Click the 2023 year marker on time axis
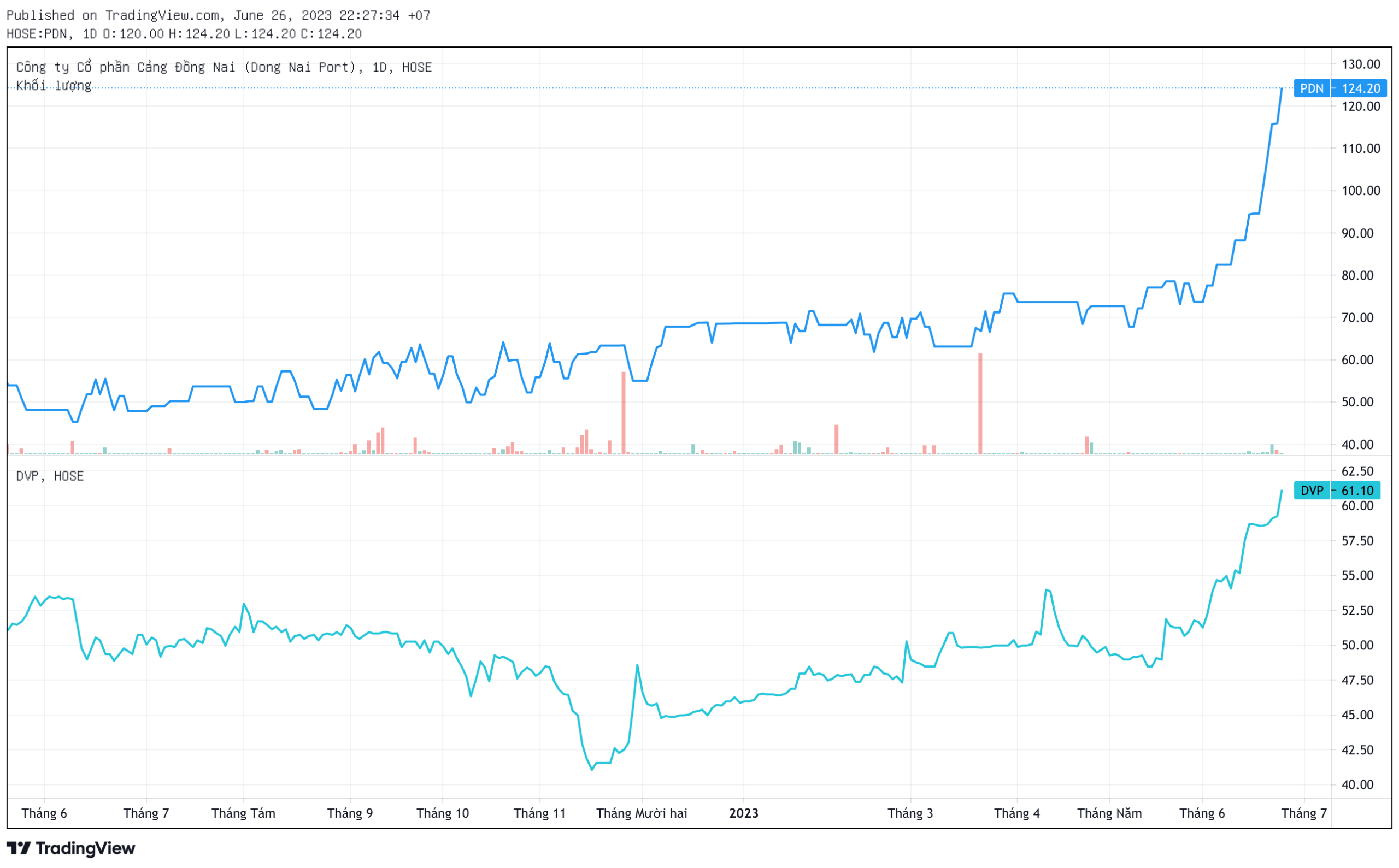1399x868 pixels. click(x=744, y=814)
